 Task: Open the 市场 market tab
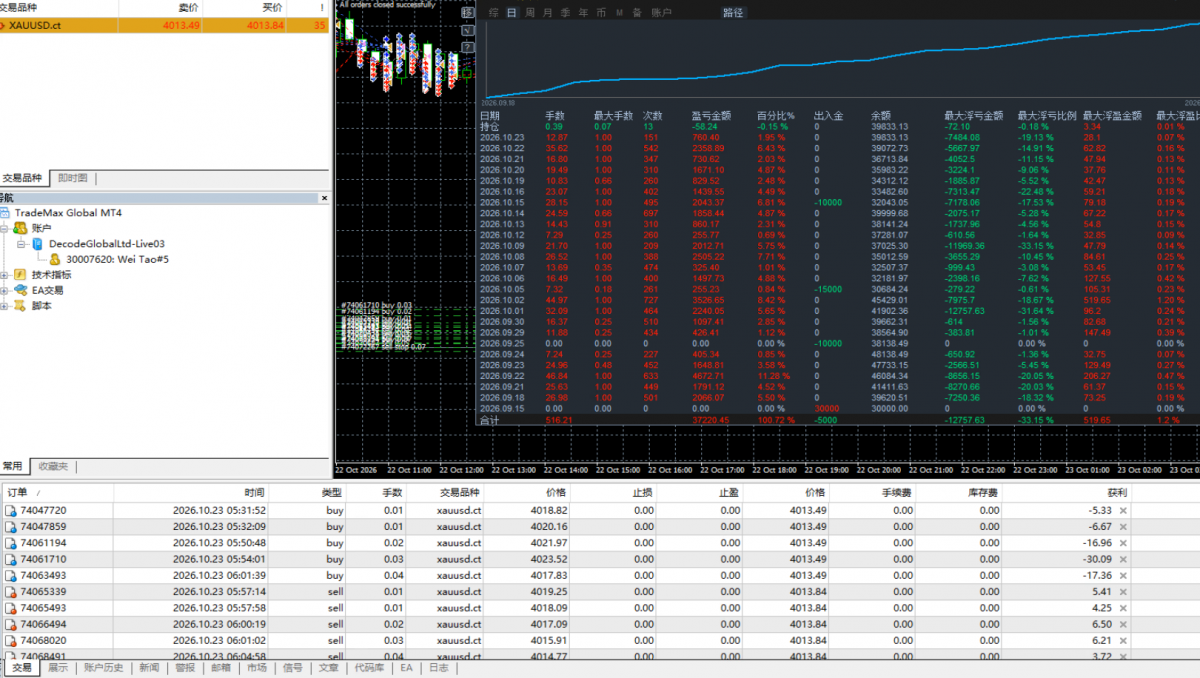pyautogui.click(x=257, y=667)
